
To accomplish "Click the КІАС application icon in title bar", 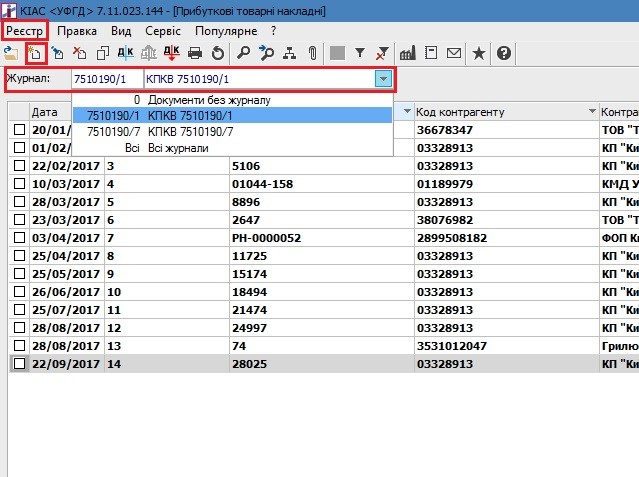I will point(9,11).
